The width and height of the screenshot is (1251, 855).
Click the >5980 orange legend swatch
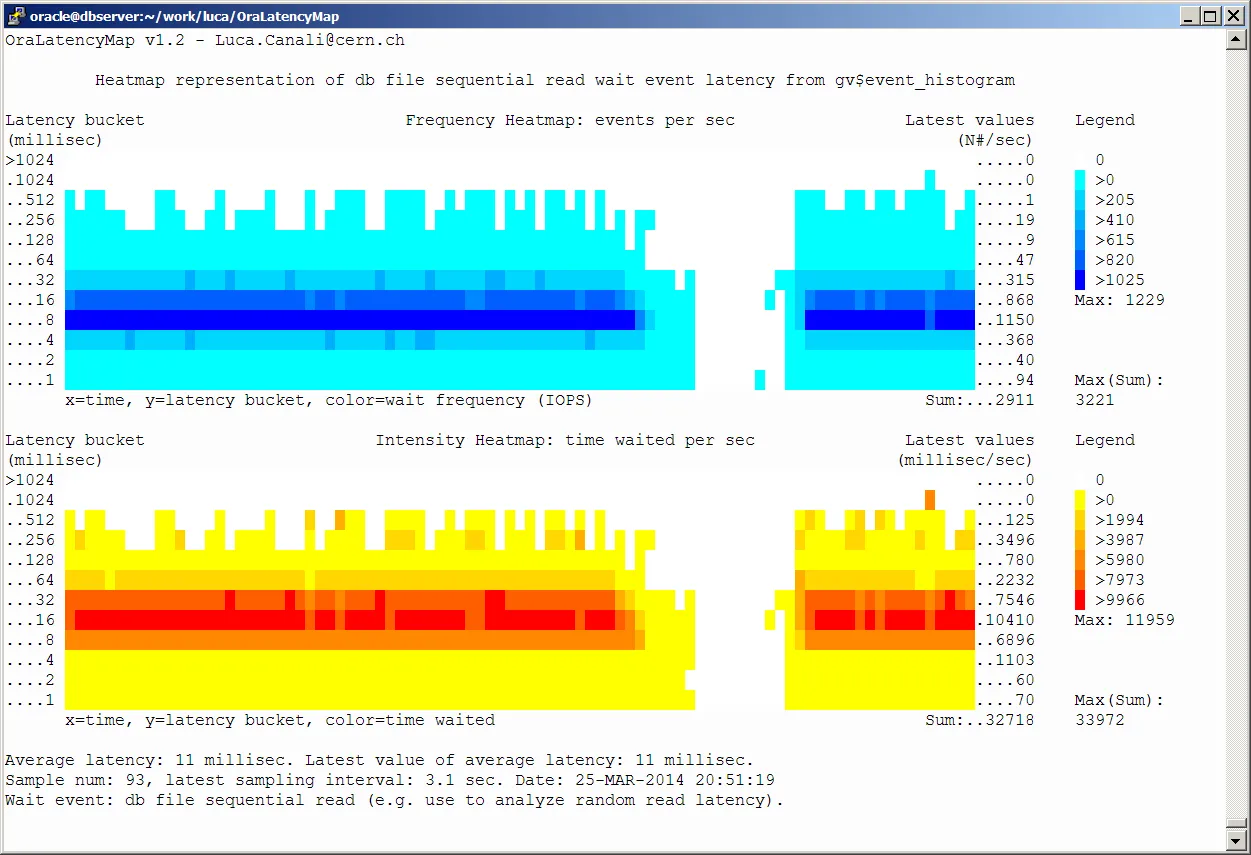click(x=1080, y=560)
